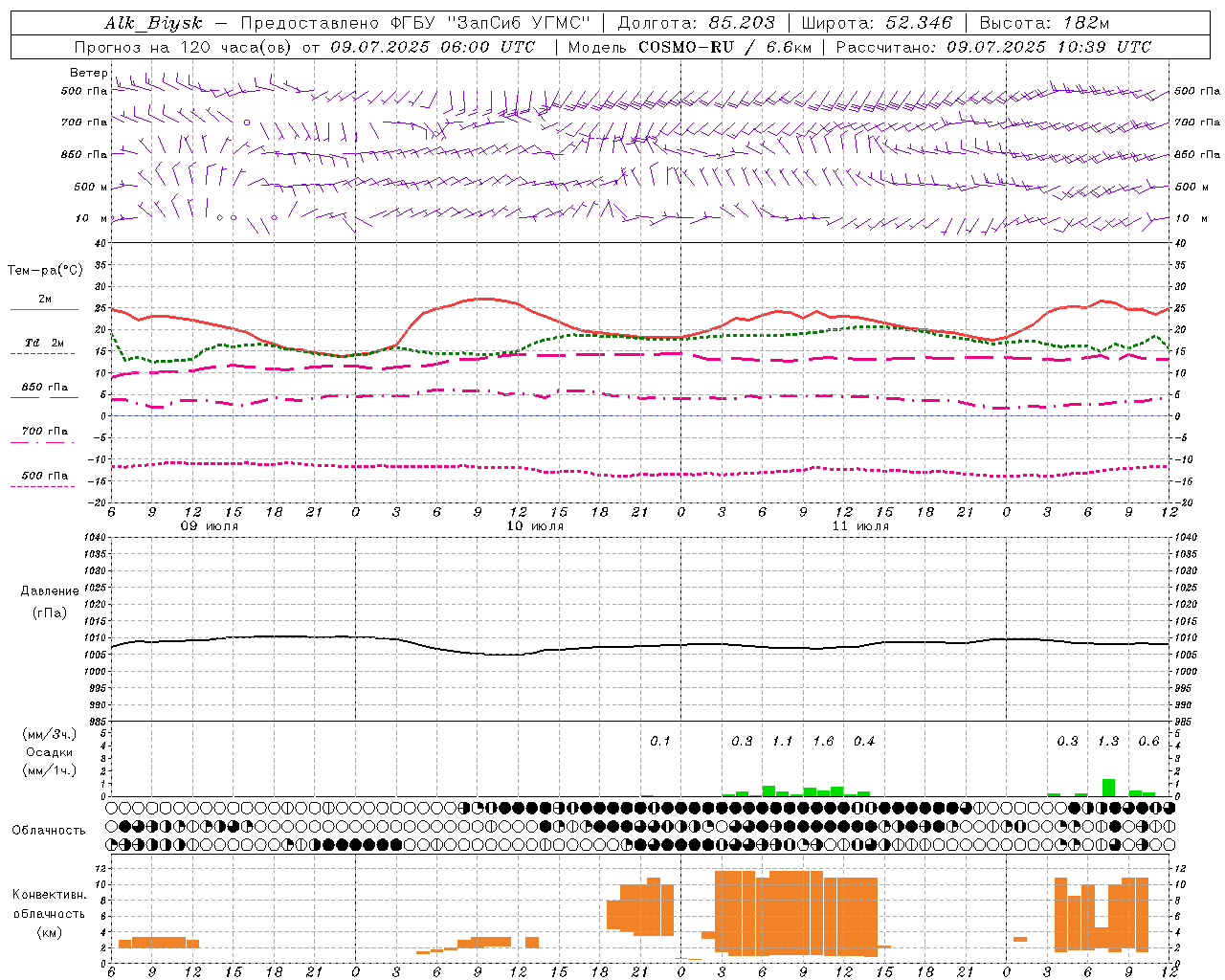This screenshot has width=1225, height=980.
Task: Click the "1040" value on pressure left axis
Action: click(95, 537)
